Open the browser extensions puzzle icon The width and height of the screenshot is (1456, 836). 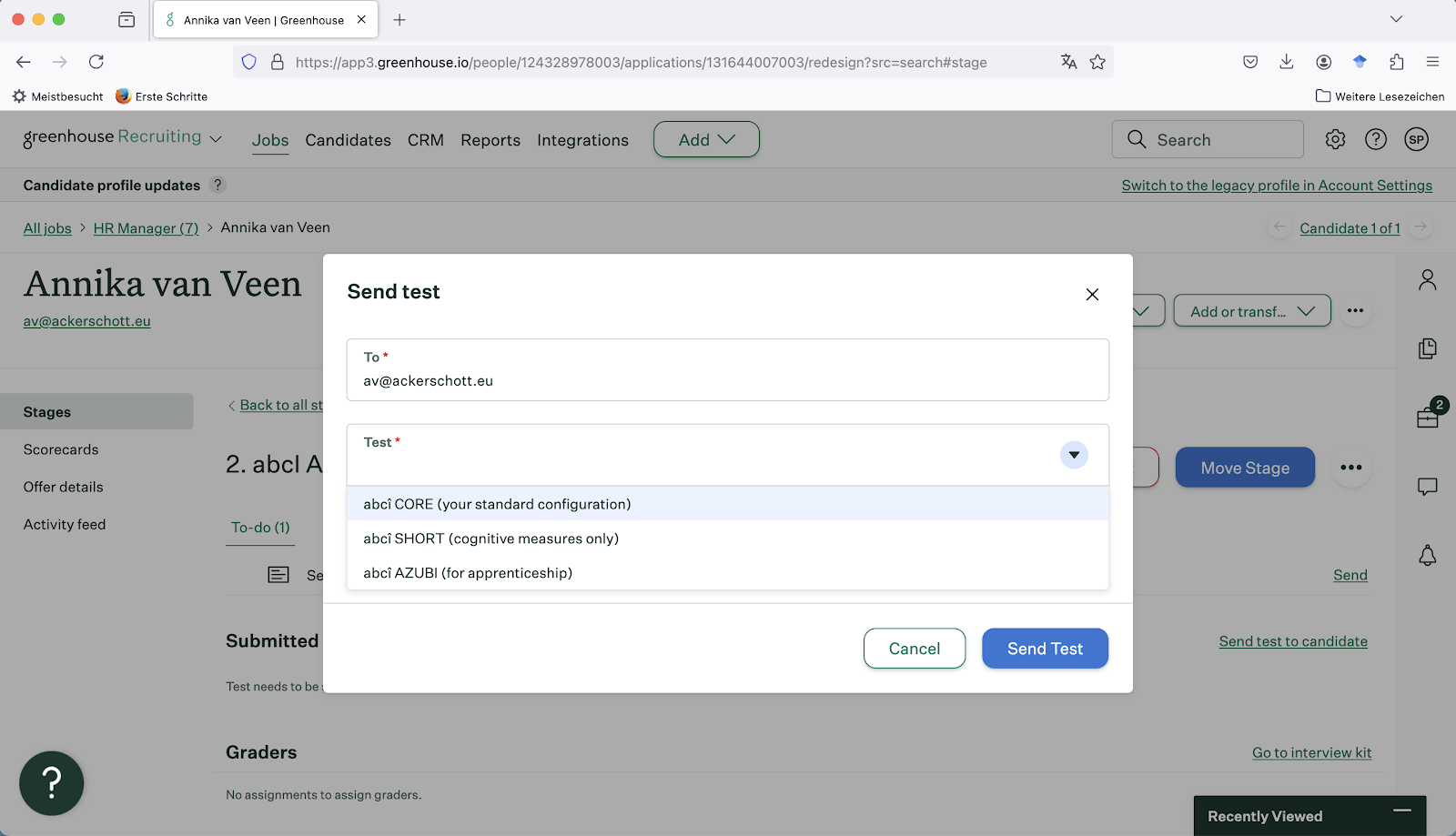(x=1397, y=62)
